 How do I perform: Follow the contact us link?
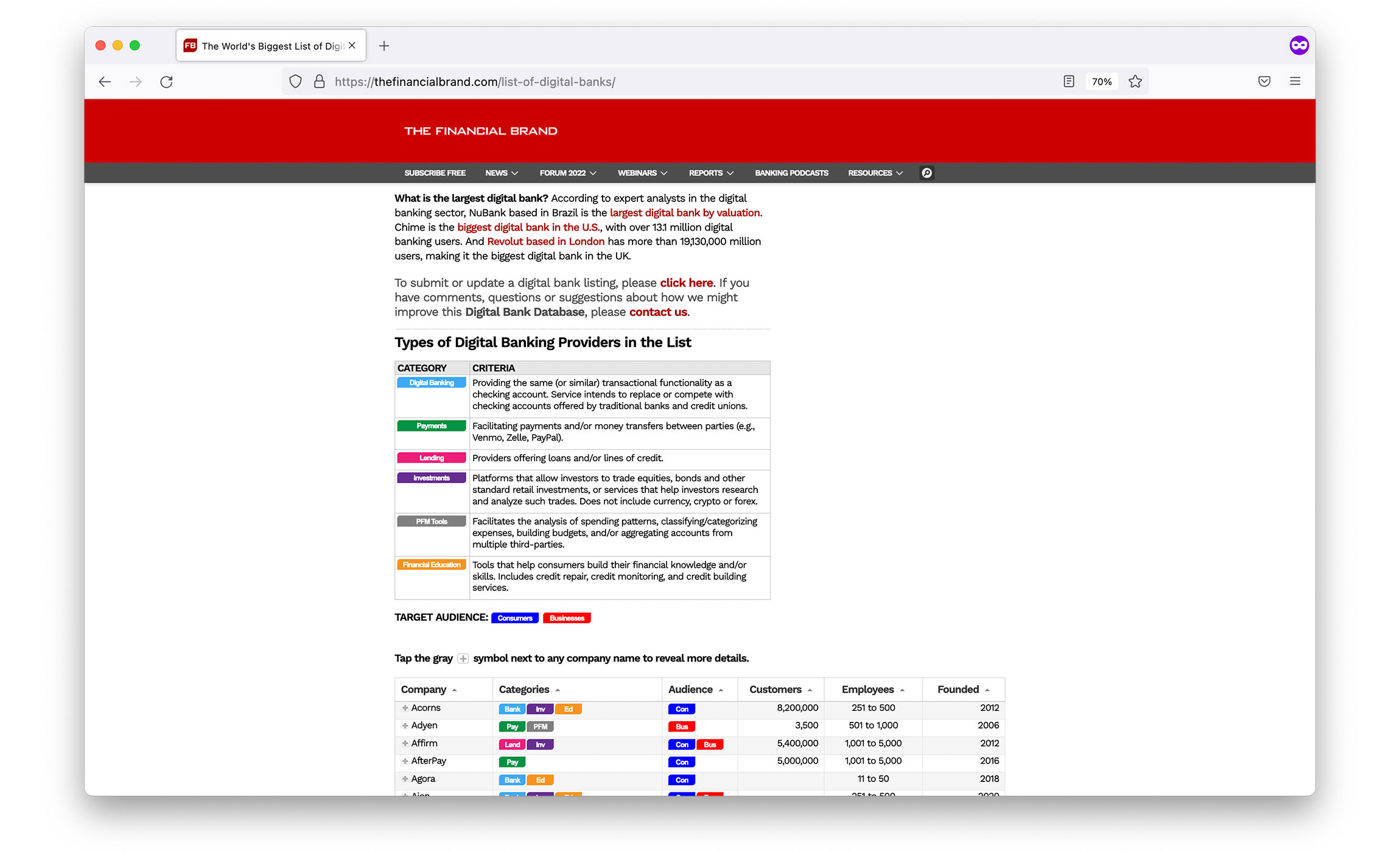[658, 312]
